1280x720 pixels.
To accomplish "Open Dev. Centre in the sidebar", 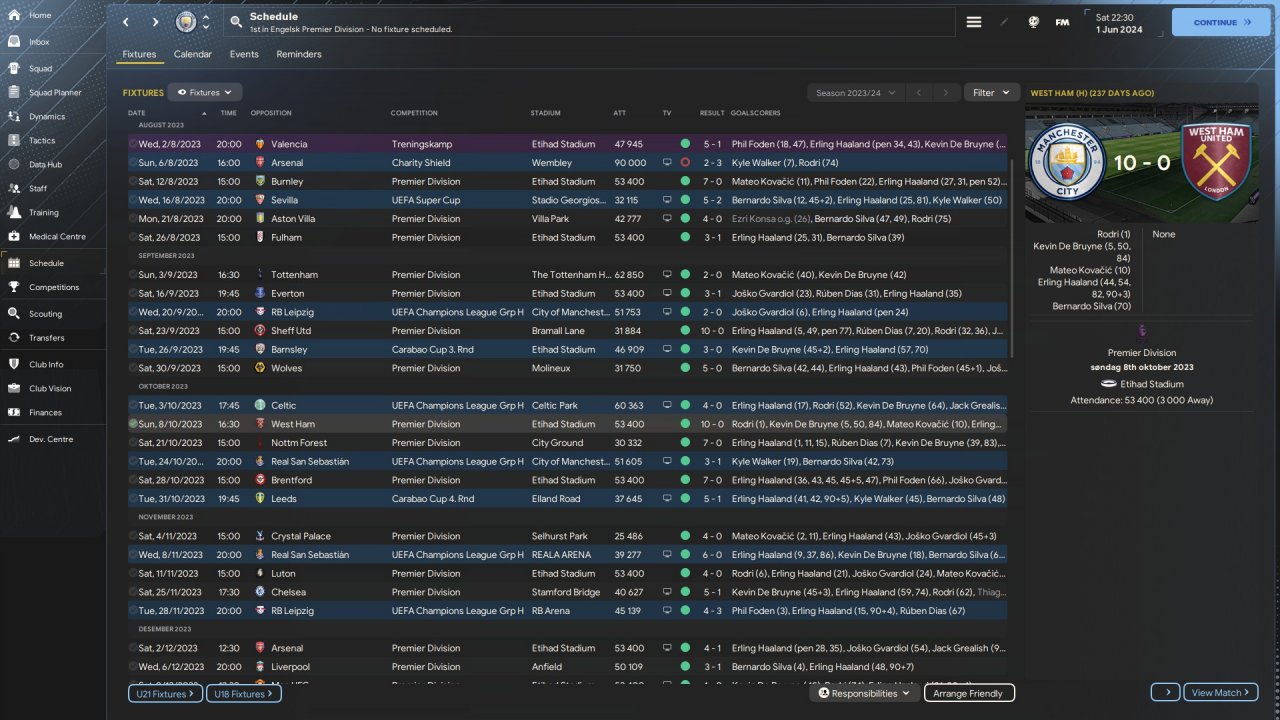I will pos(51,439).
